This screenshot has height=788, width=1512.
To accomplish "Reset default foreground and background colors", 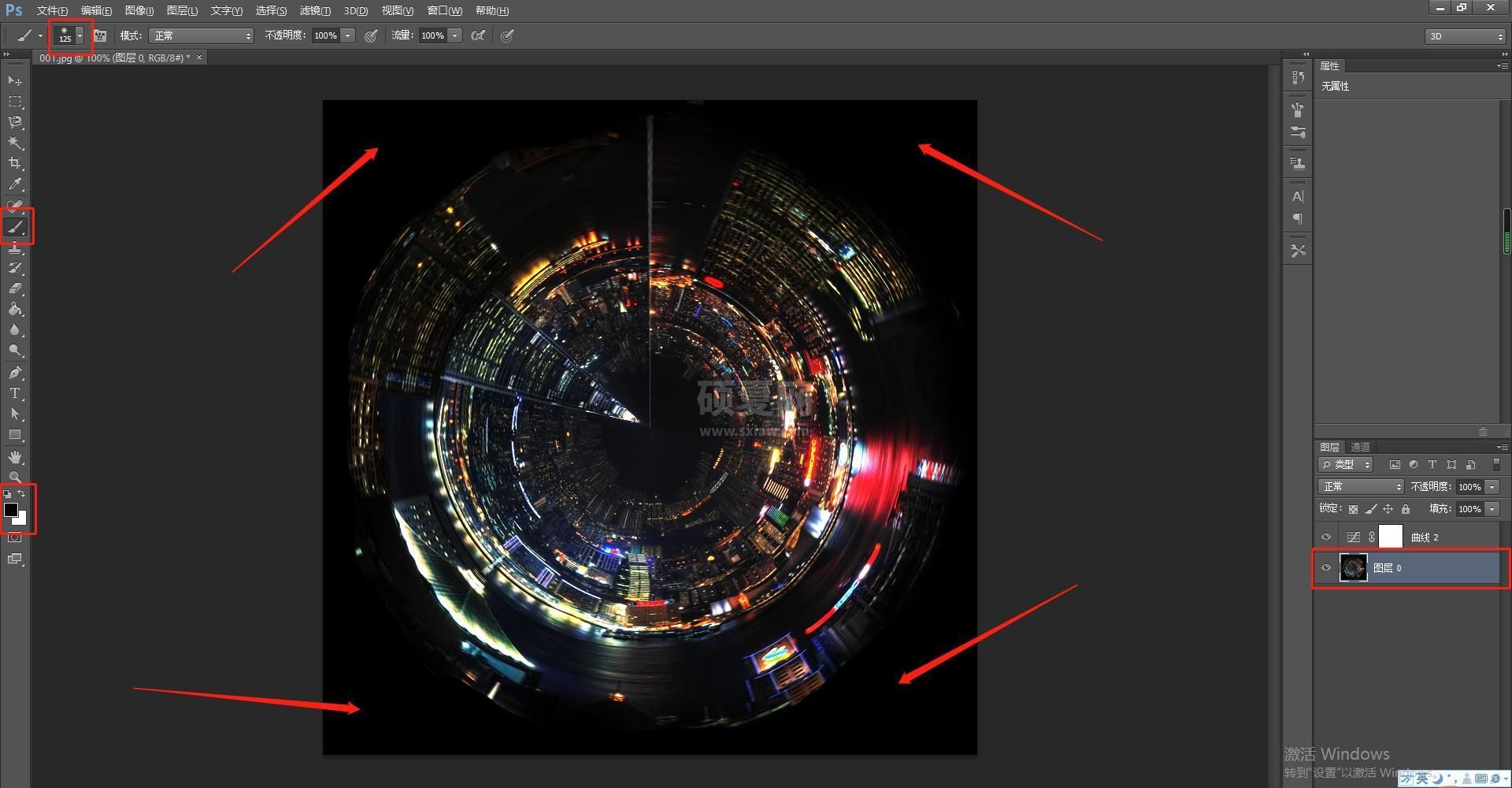I will point(7,494).
